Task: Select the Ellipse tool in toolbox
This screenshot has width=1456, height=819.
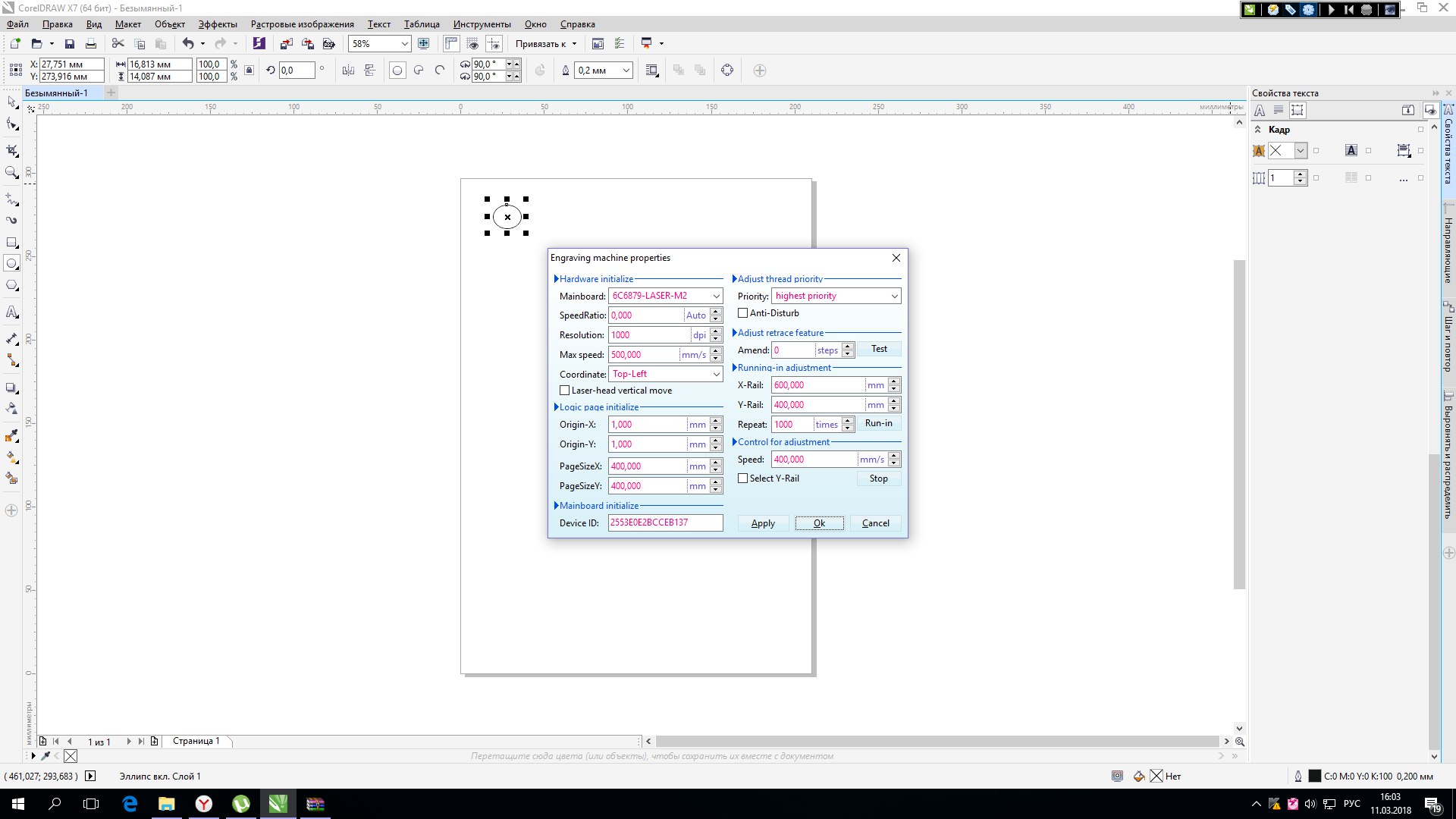Action: click(x=11, y=264)
